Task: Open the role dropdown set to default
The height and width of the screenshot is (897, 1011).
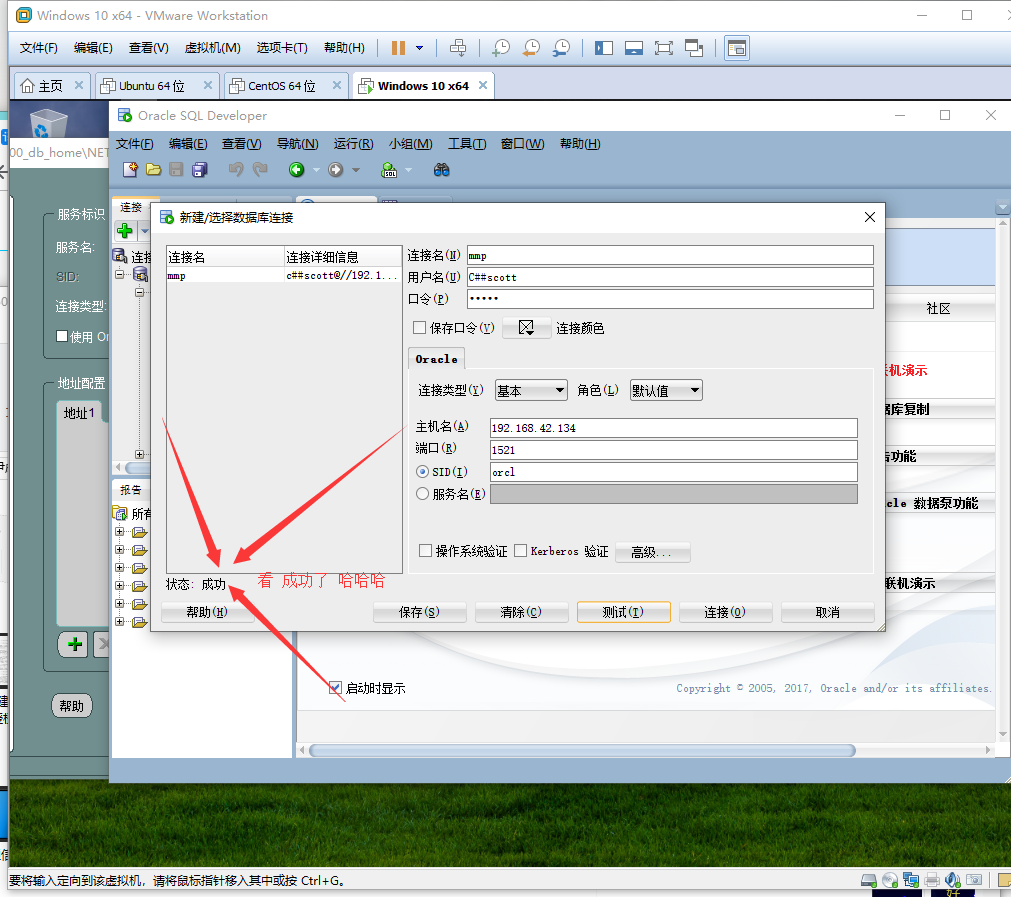Action: pos(666,390)
